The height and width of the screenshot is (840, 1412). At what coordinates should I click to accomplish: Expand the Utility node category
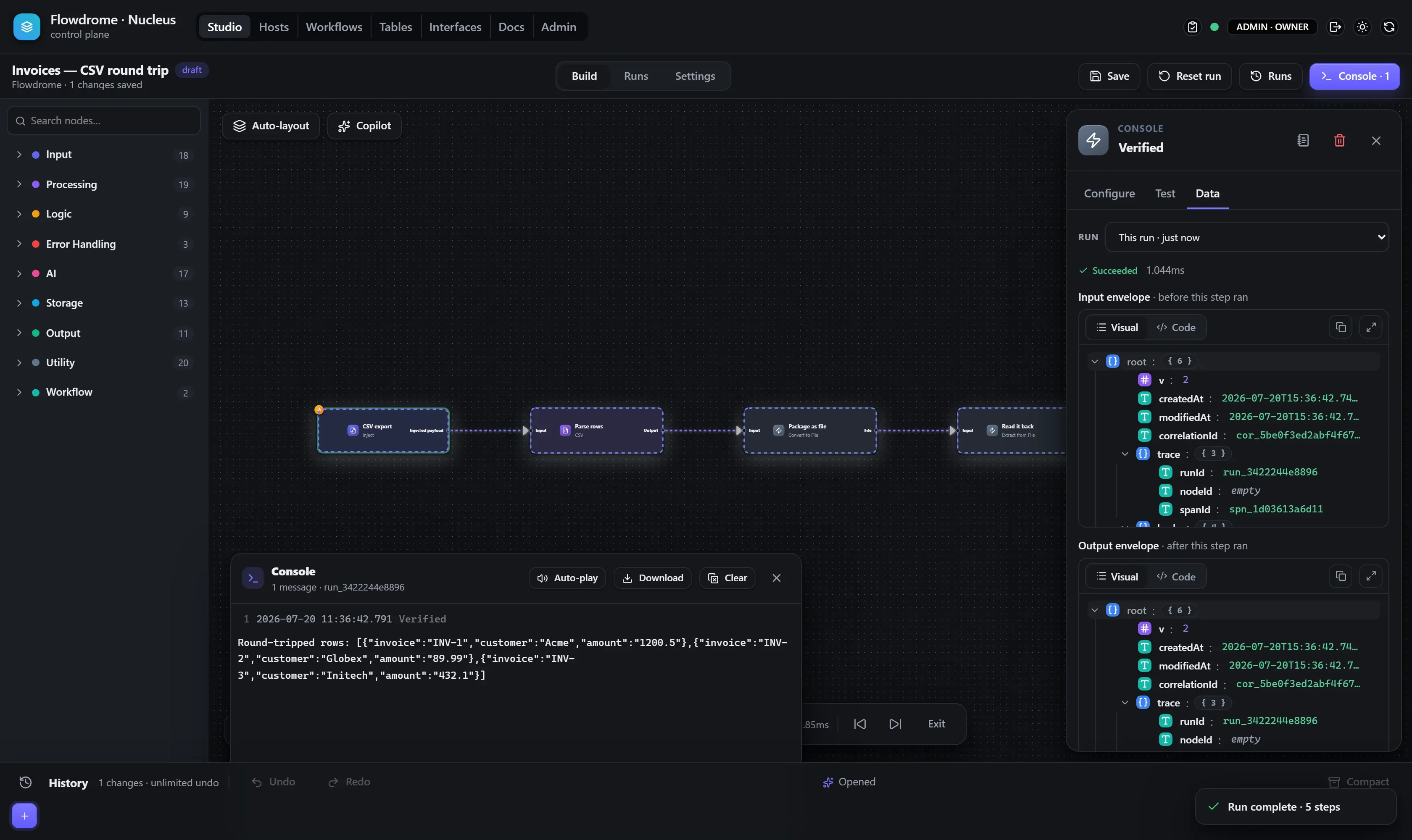pos(104,362)
